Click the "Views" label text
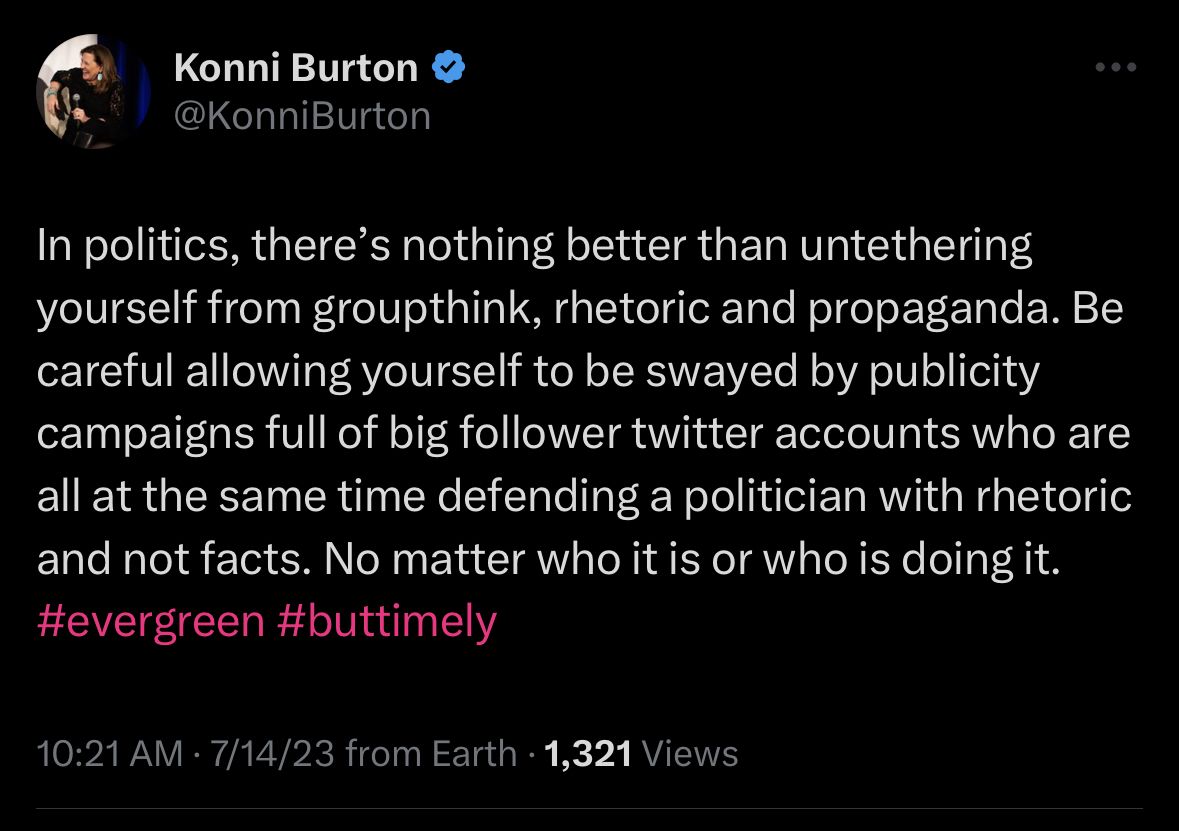Image resolution: width=1179 pixels, height=831 pixels. click(x=691, y=753)
